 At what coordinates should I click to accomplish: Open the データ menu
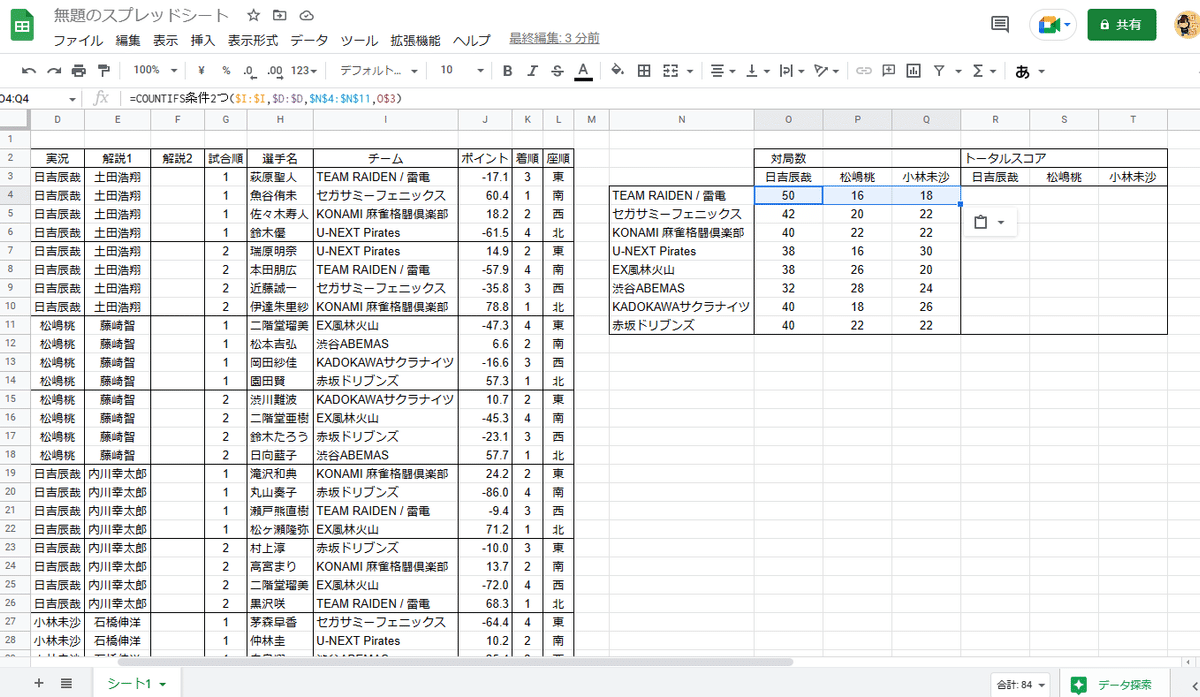(x=309, y=41)
